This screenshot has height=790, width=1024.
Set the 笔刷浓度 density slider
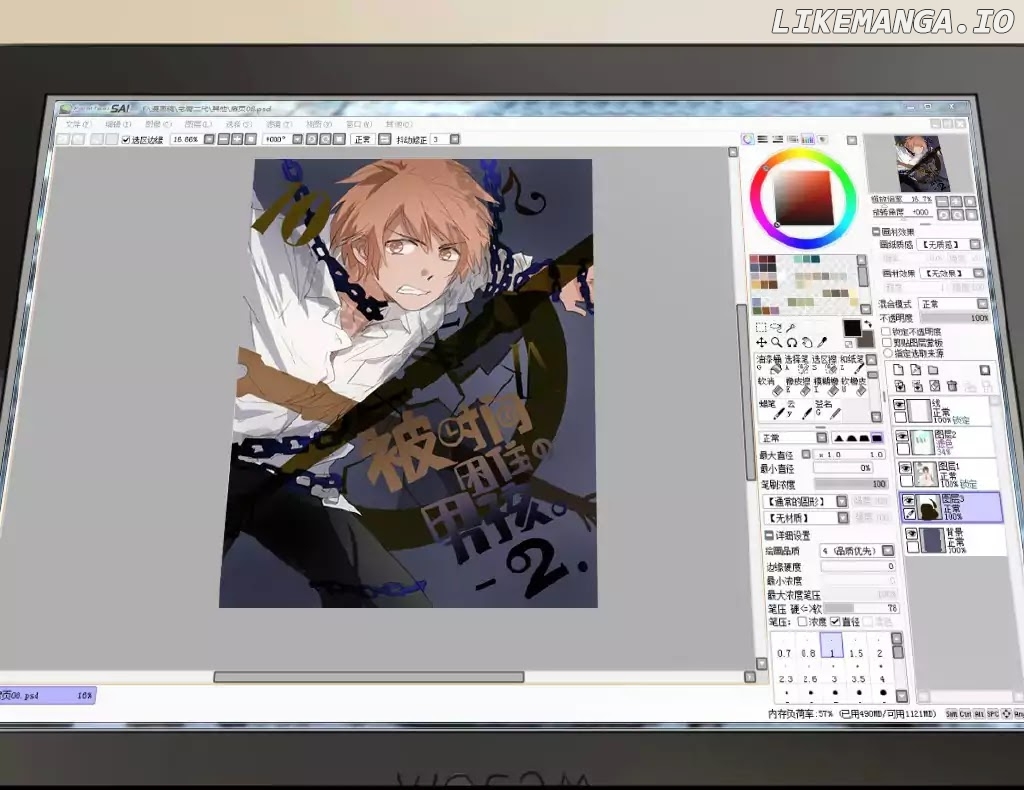(851, 484)
